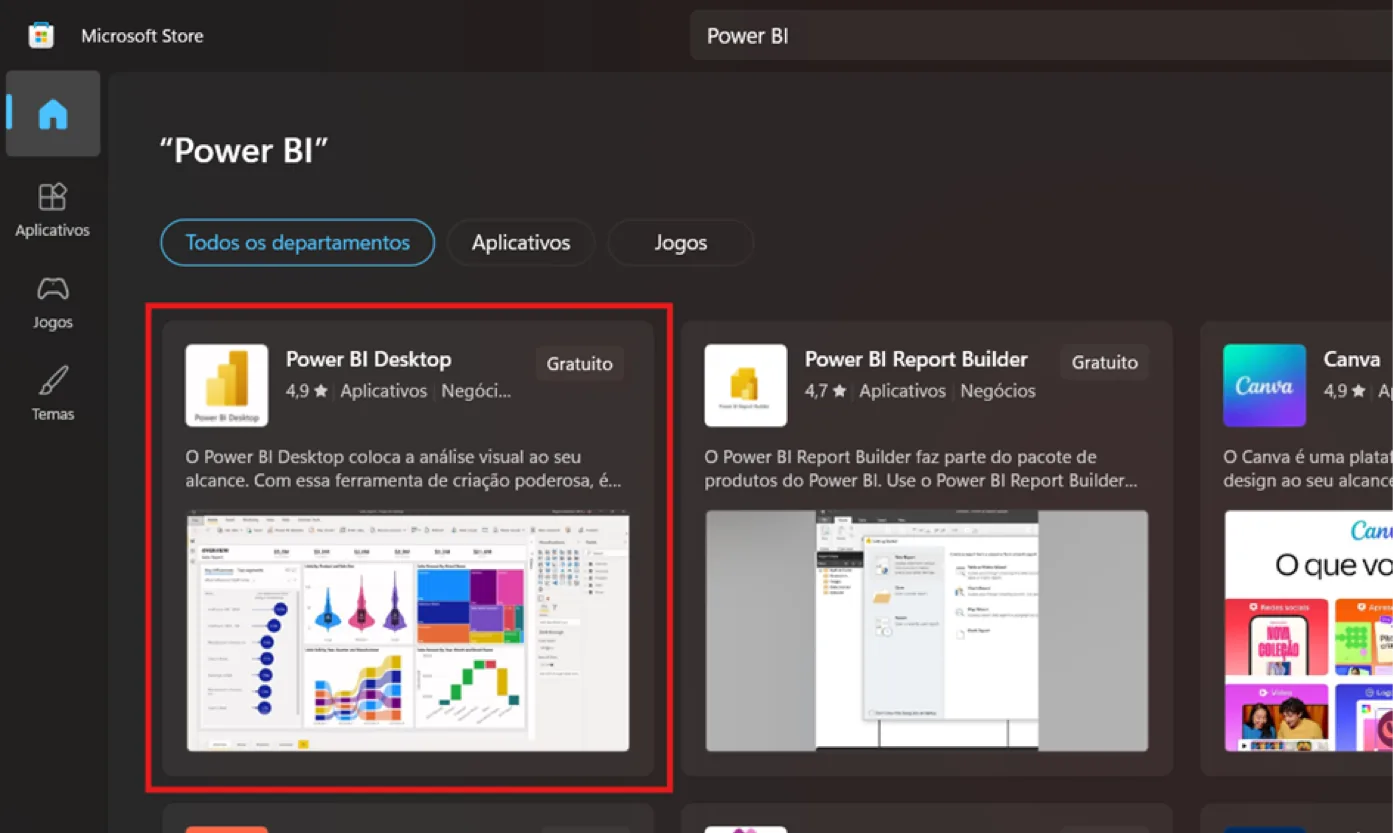Open the Canva title link

1352,360
